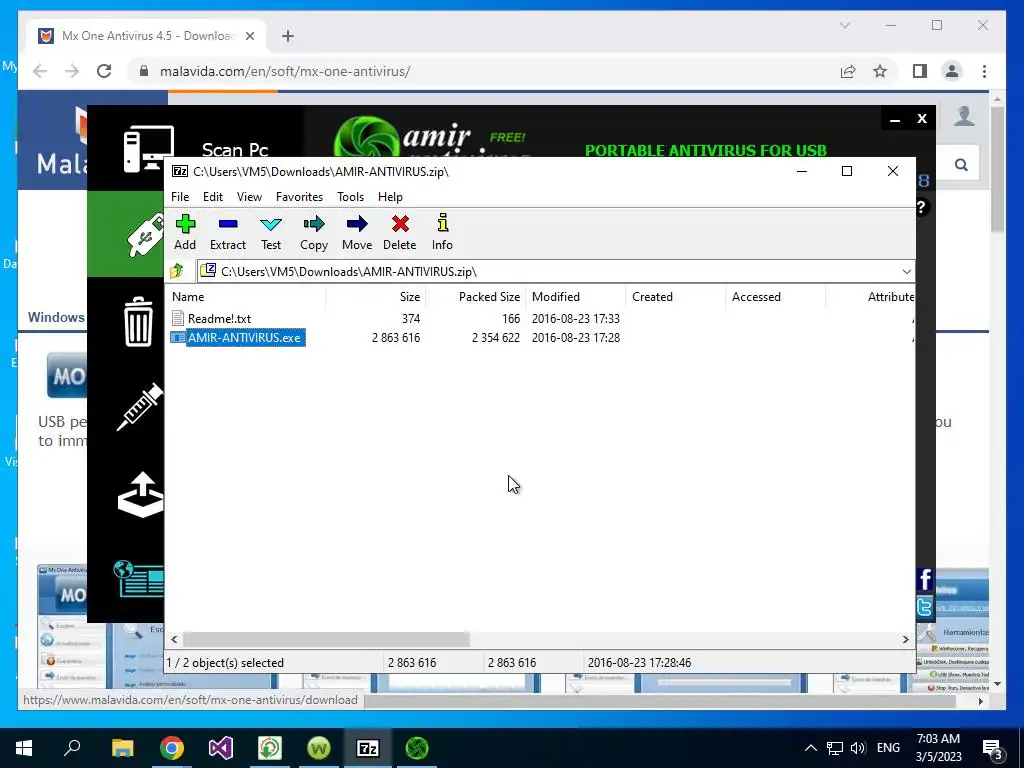Sort by the Accessed column header
Image resolution: width=1024 pixels, height=768 pixels.
pyautogui.click(x=776, y=296)
